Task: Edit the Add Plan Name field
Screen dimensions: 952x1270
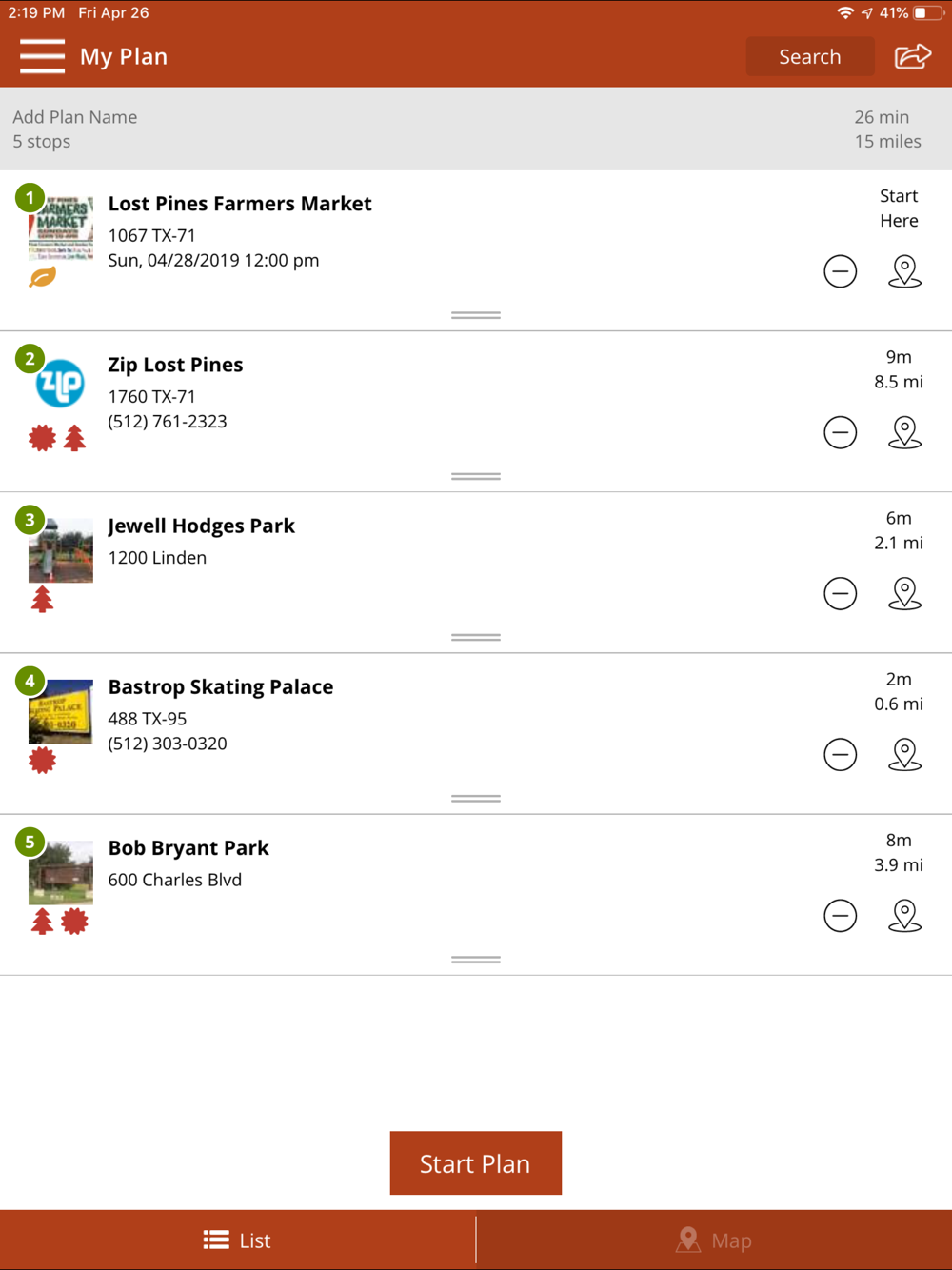Action: pyautogui.click(x=75, y=117)
